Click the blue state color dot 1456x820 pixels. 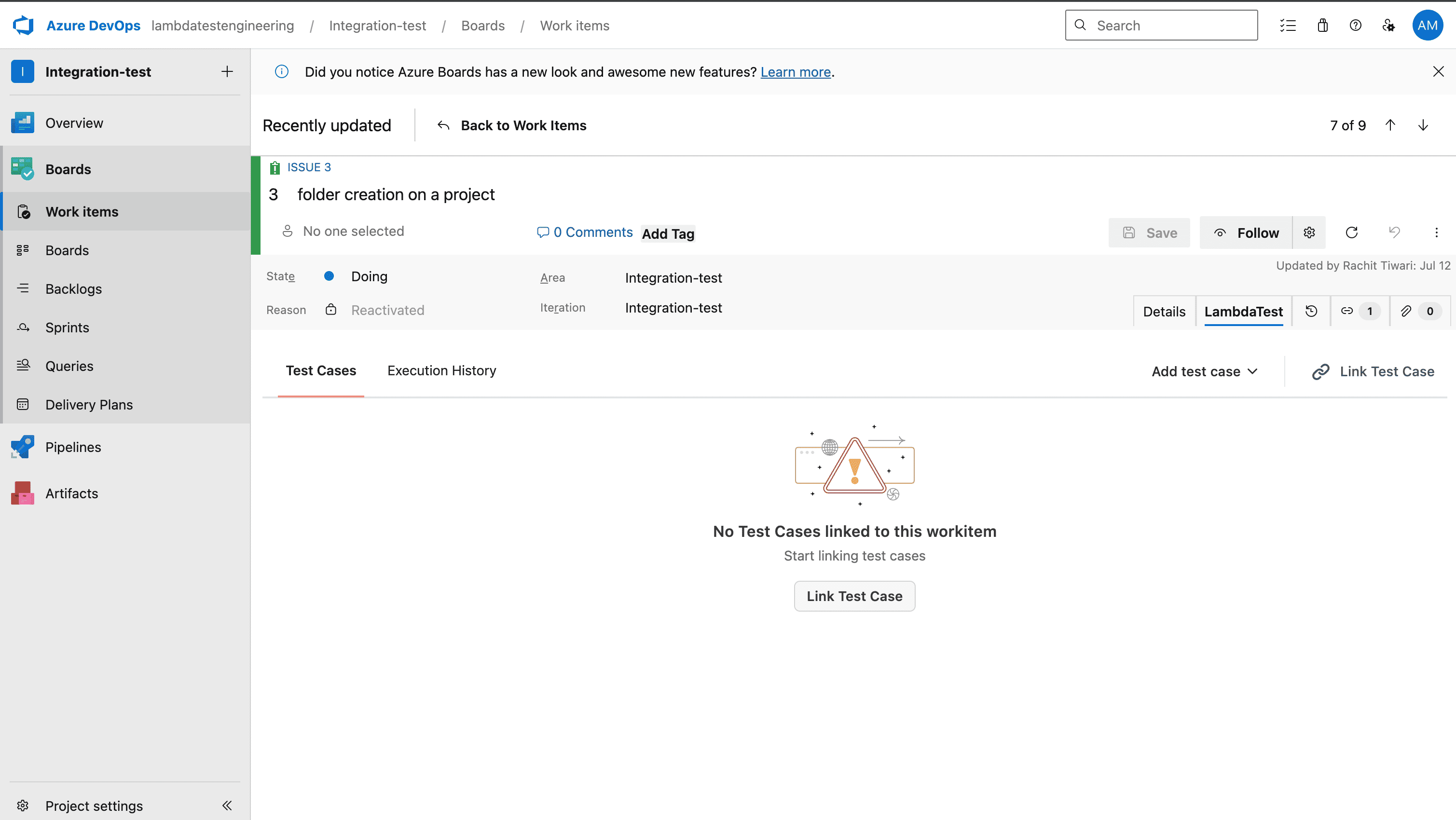click(x=330, y=276)
